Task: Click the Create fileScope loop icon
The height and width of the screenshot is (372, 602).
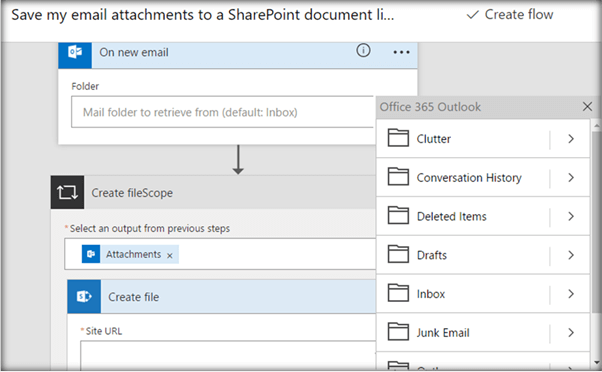Action: coord(67,192)
